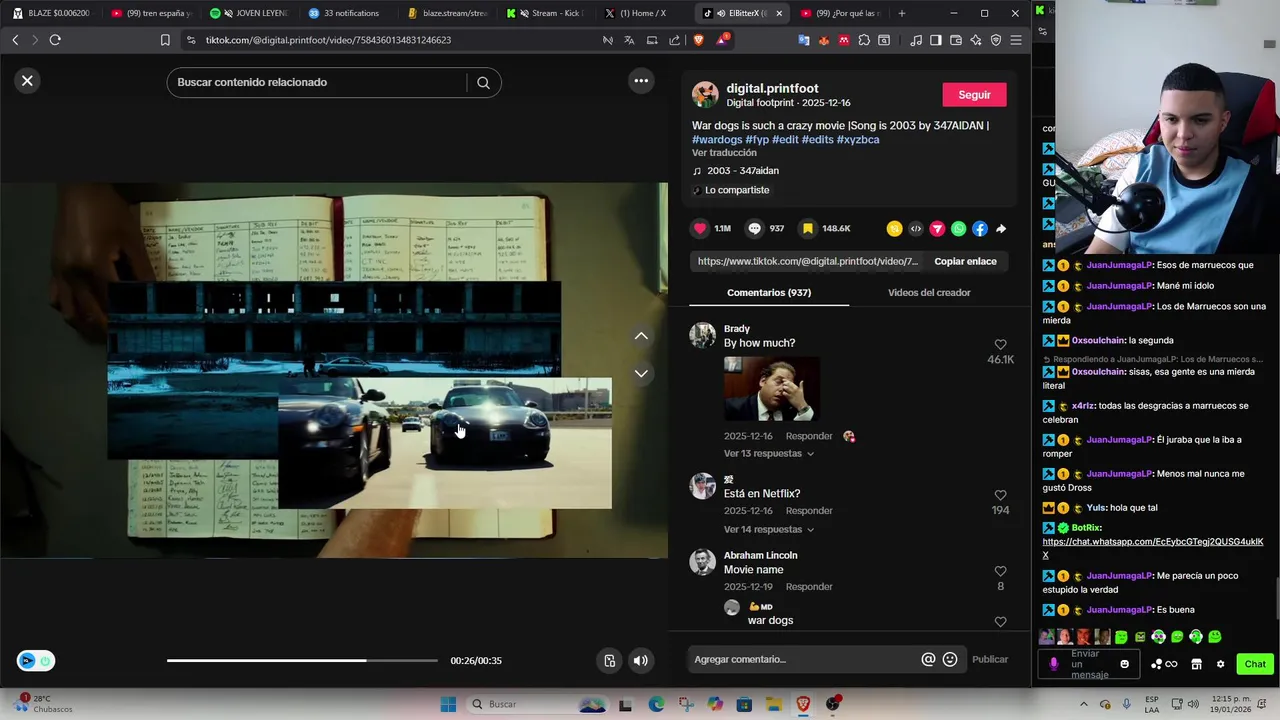Open the Brave Rewards triangle icon
Viewport: 1280px width, 720px height.
tap(722, 40)
